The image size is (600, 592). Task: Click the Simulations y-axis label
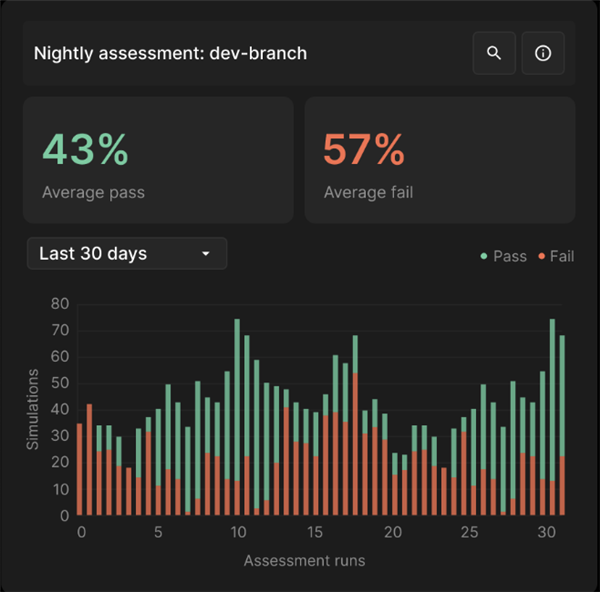click(33, 409)
